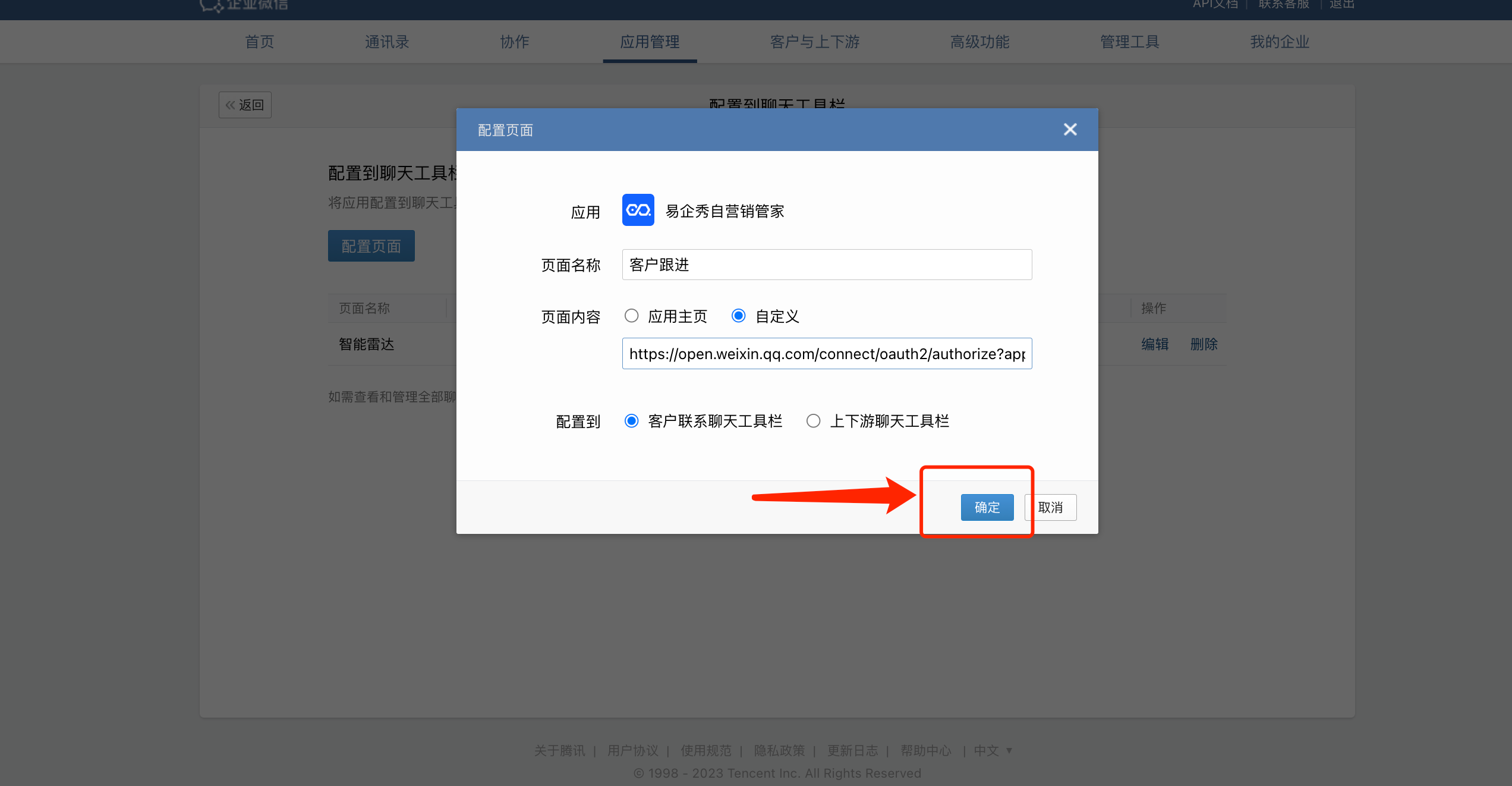Select the 自定义 radio option
The image size is (1512, 786).
click(738, 316)
